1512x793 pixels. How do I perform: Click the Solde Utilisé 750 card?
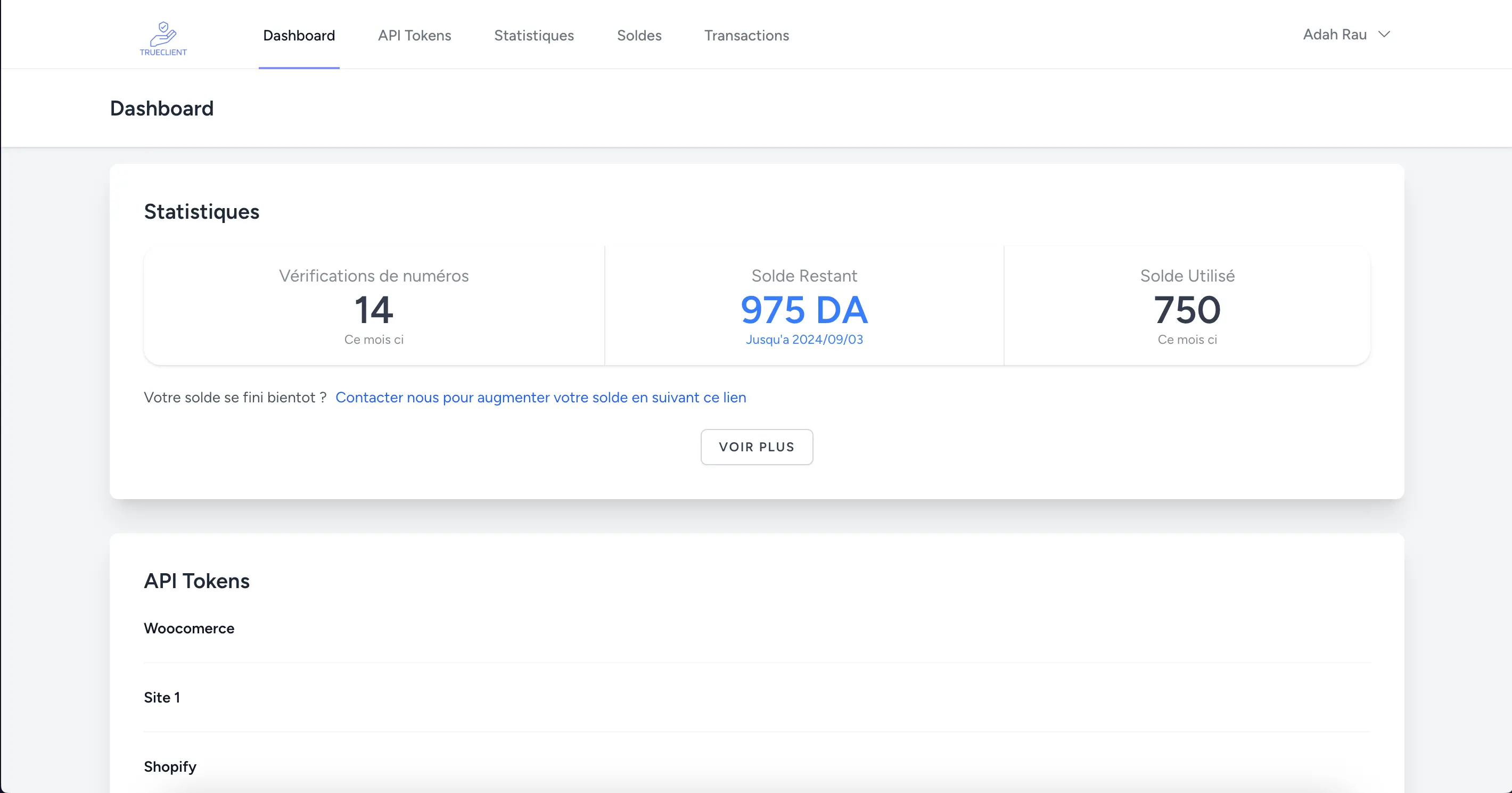[1186, 307]
